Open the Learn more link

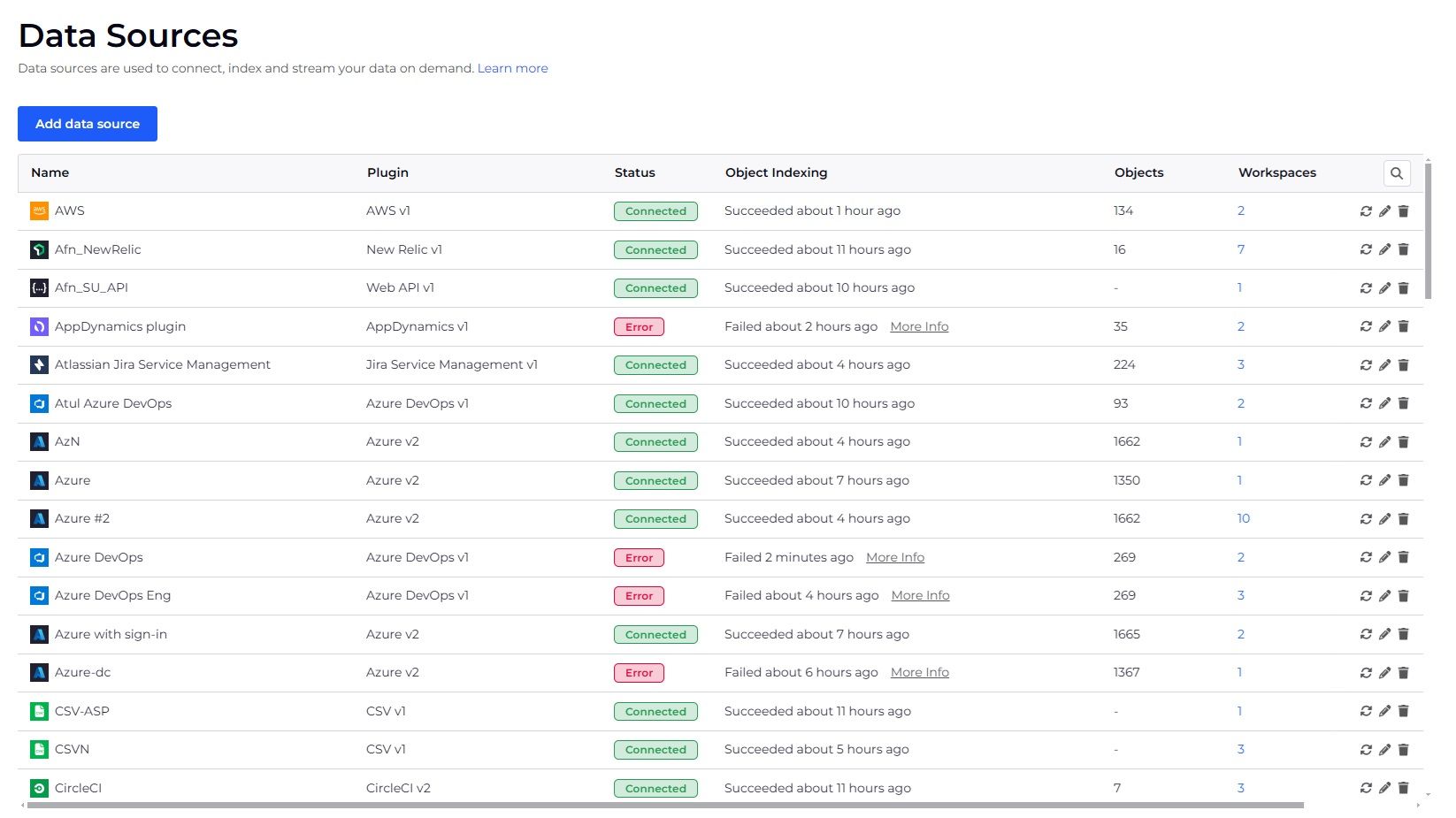click(x=512, y=68)
